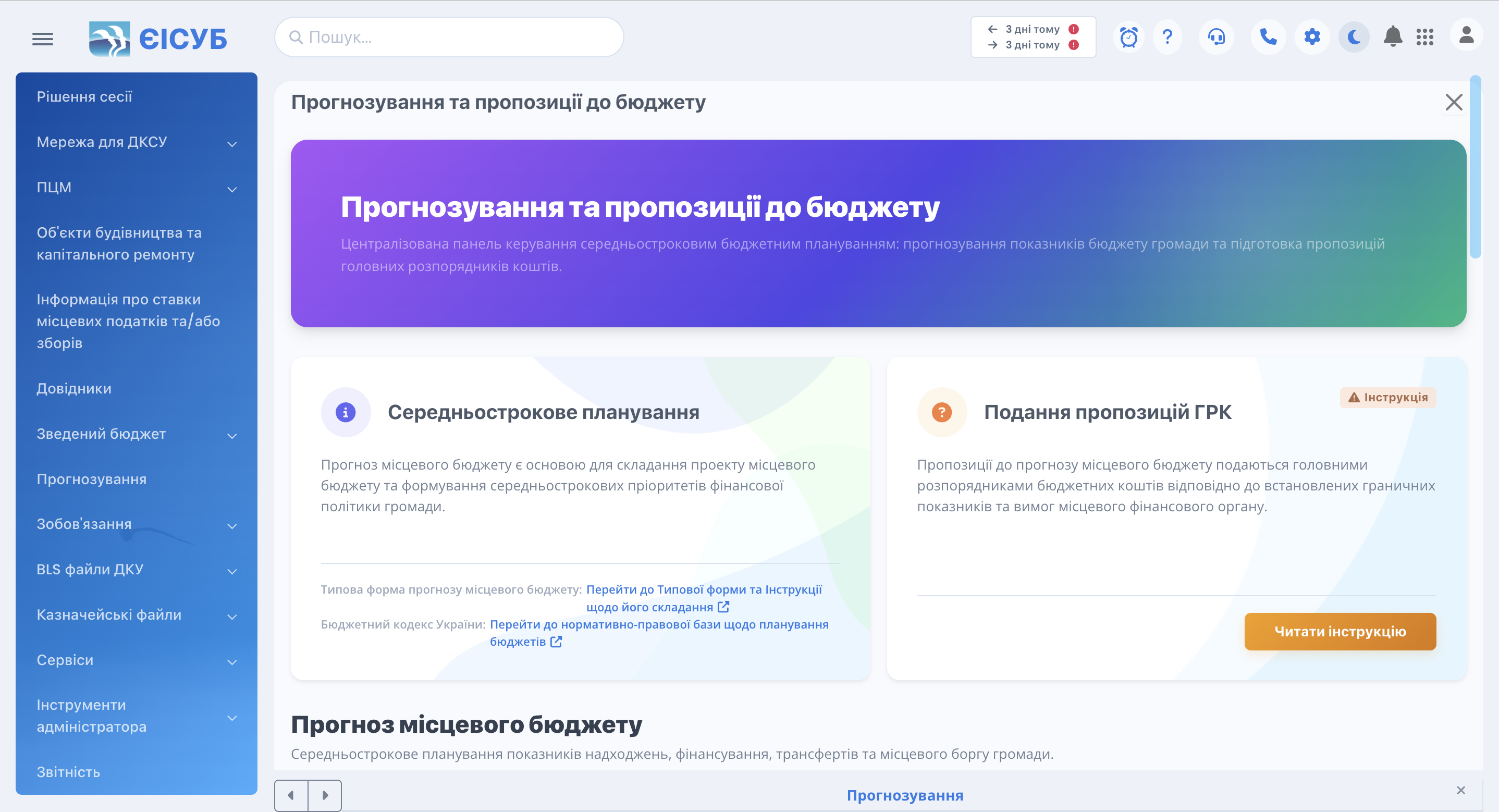1499x812 pixels.
Task: Click the orange question icon beside Подання пропозицій ГРК
Action: [x=941, y=412]
